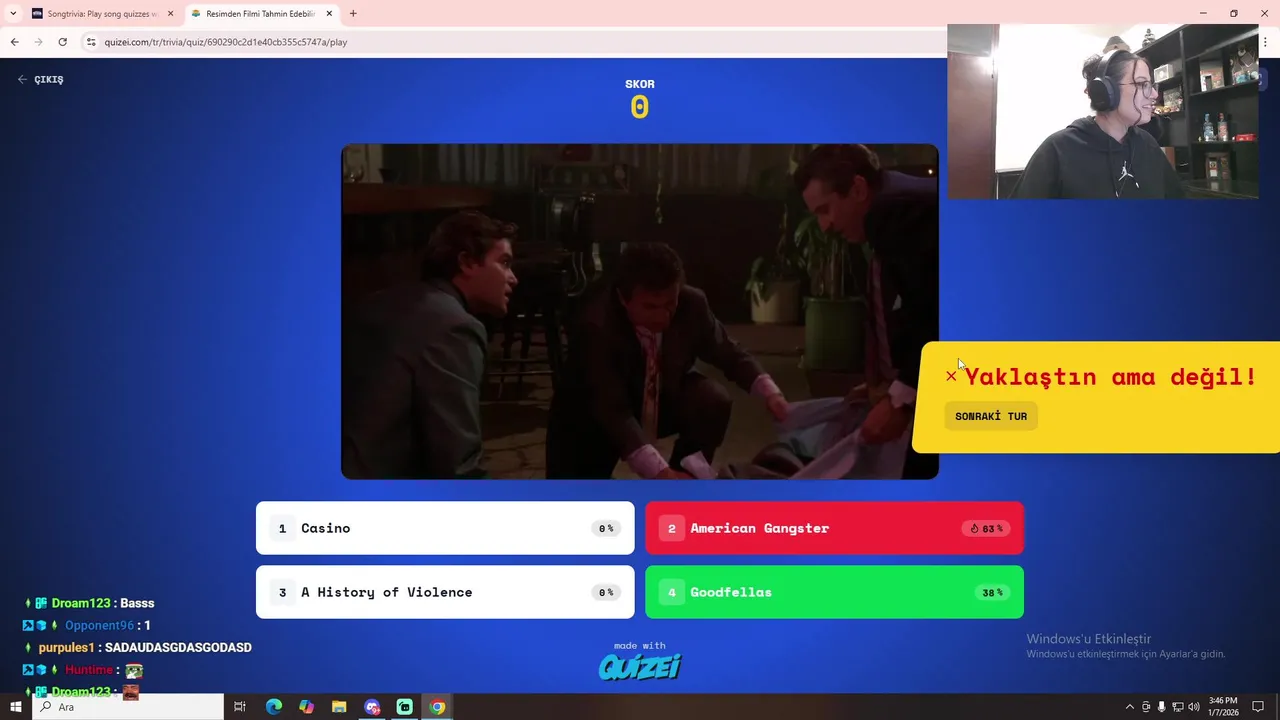1280x720 pixels.
Task: Select the Goodfellas answer option
Action: point(834,592)
